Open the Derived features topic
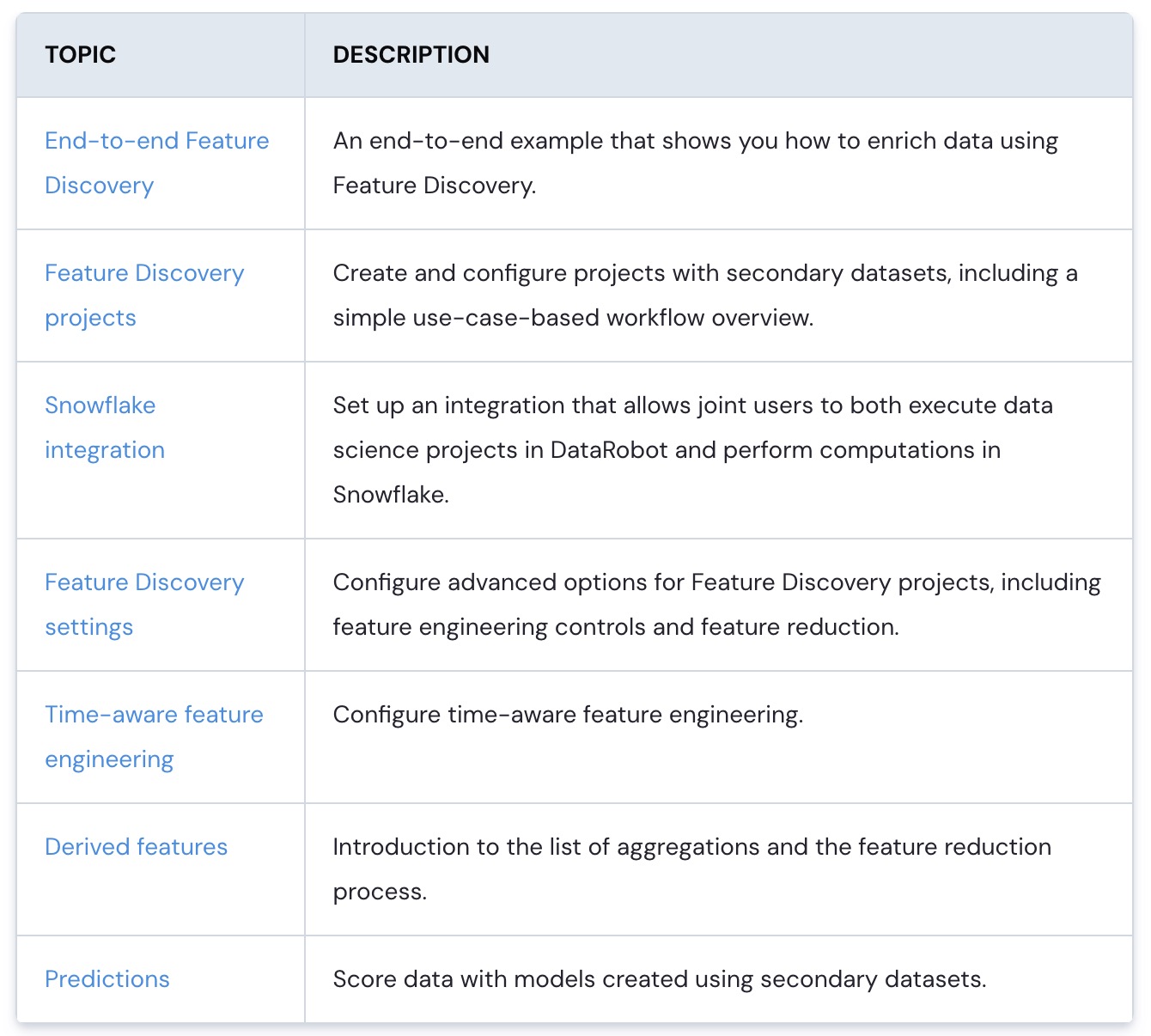This screenshot has width=1151, height=1036. (x=136, y=847)
